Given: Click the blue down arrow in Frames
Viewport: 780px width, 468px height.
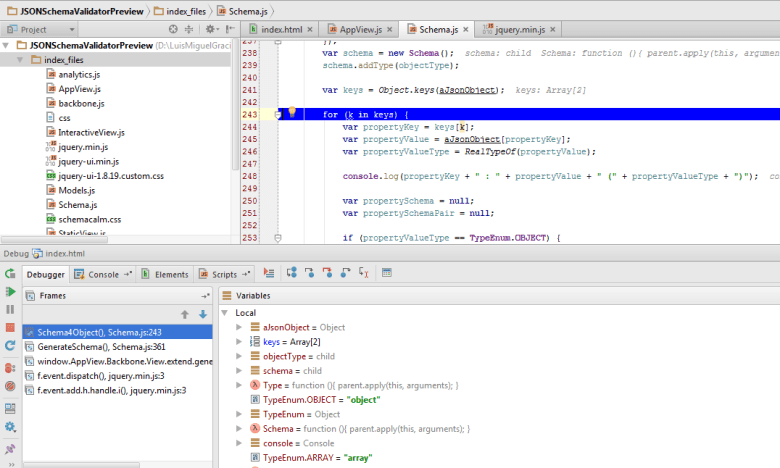Looking at the screenshot, I should click(x=202, y=314).
